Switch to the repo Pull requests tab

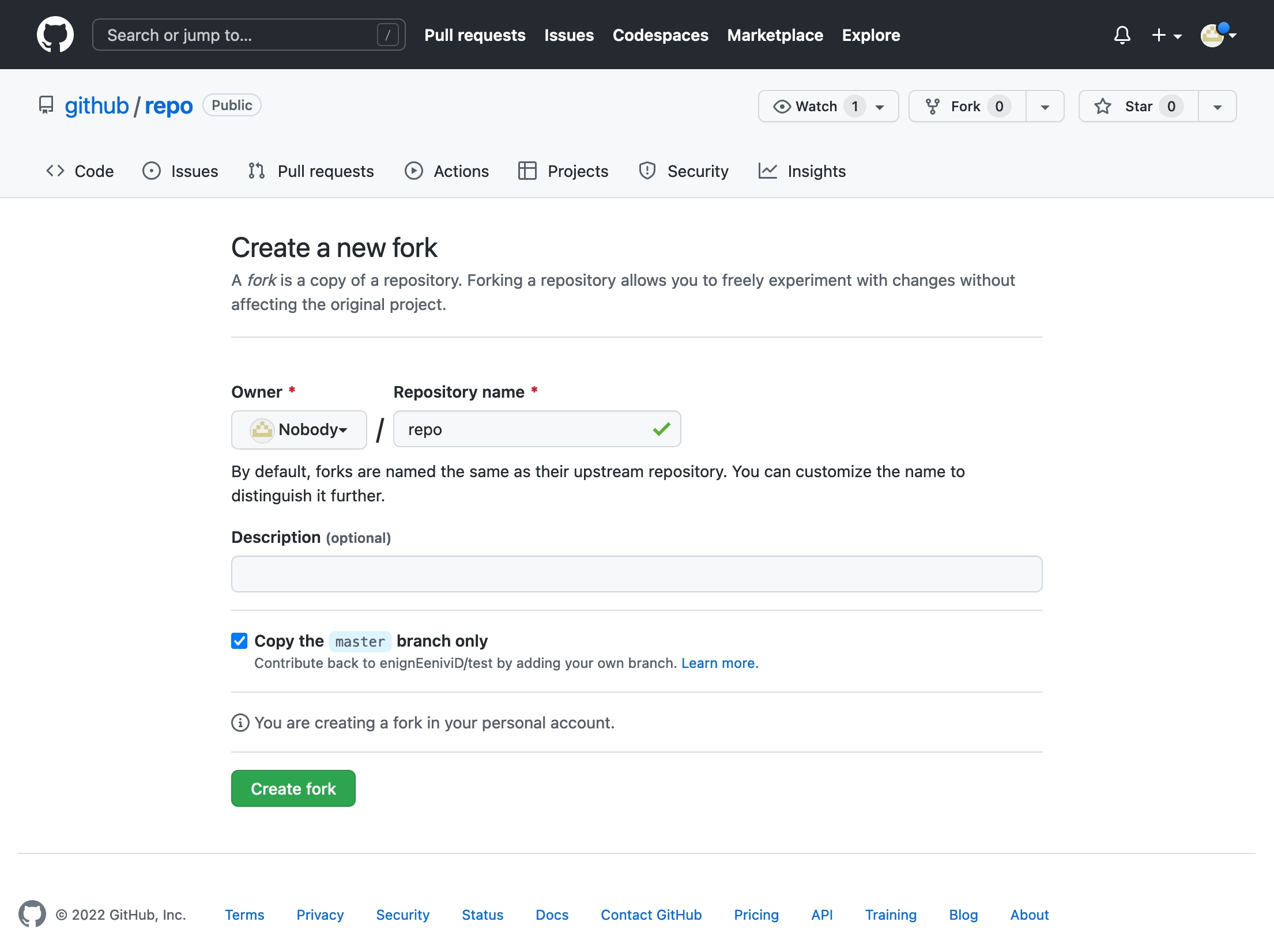(x=311, y=171)
